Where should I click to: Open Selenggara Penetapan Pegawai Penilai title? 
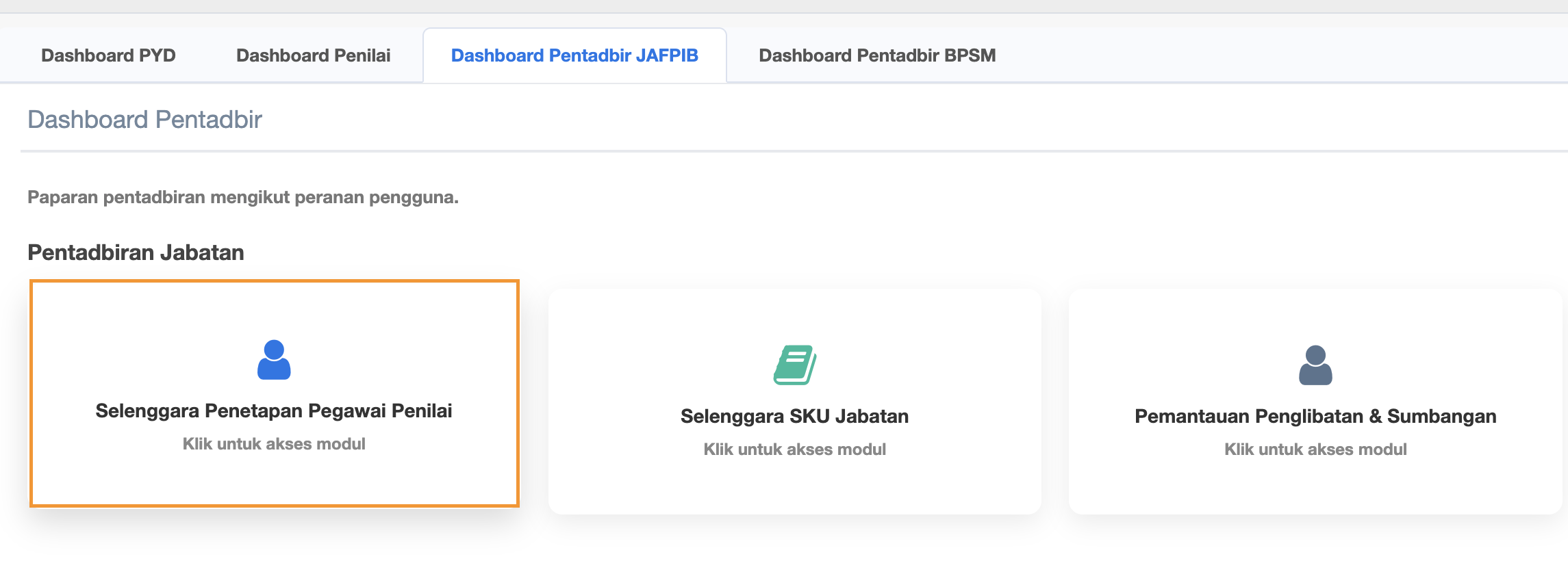pos(274,410)
